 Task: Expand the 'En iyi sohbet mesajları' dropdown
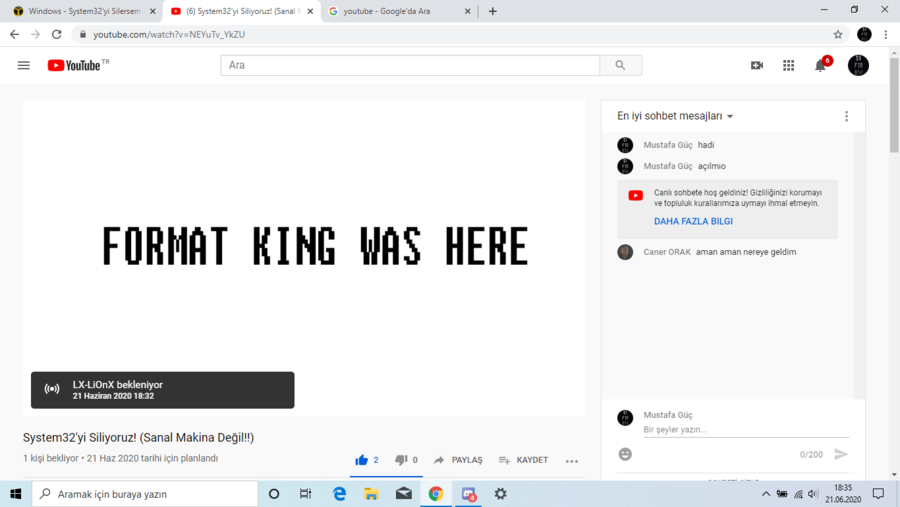[676, 116]
